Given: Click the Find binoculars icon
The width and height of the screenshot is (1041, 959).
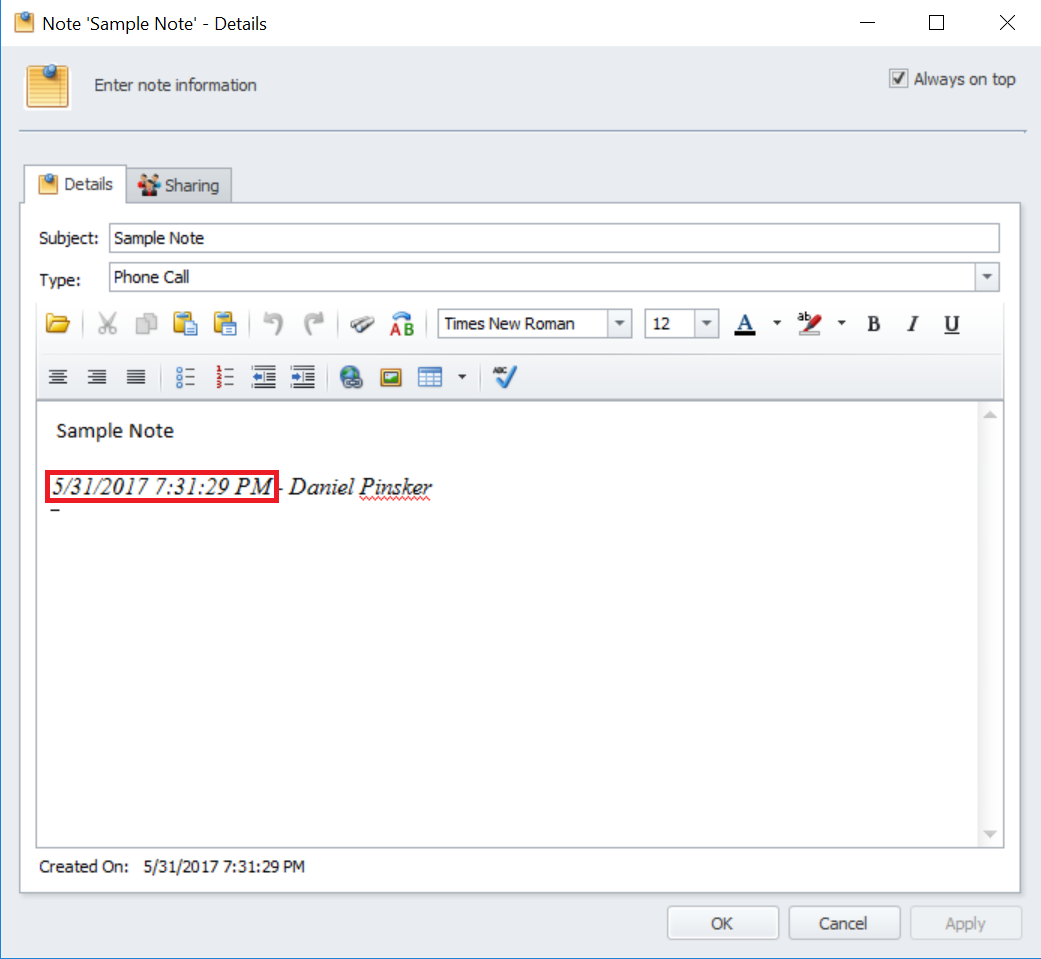Looking at the screenshot, I should pos(361,324).
